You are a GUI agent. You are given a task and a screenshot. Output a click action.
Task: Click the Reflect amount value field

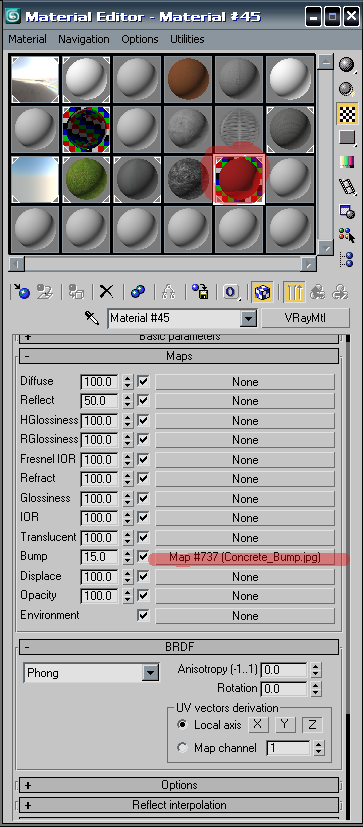click(100, 401)
